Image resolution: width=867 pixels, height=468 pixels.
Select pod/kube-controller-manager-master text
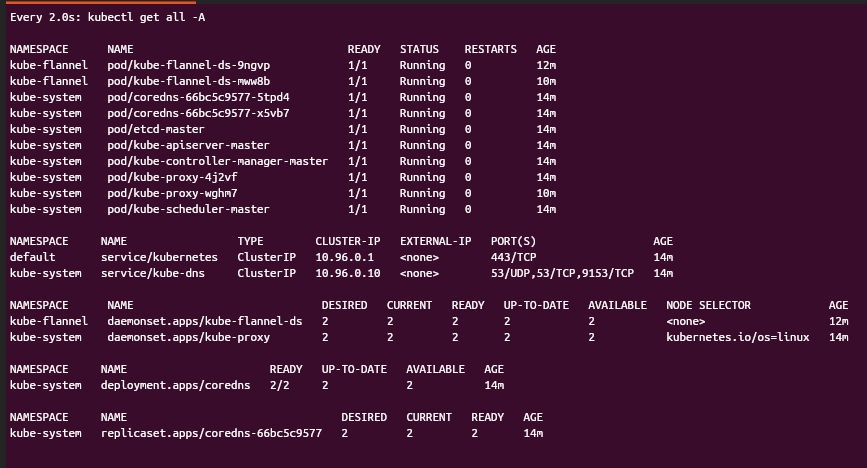click(x=217, y=162)
